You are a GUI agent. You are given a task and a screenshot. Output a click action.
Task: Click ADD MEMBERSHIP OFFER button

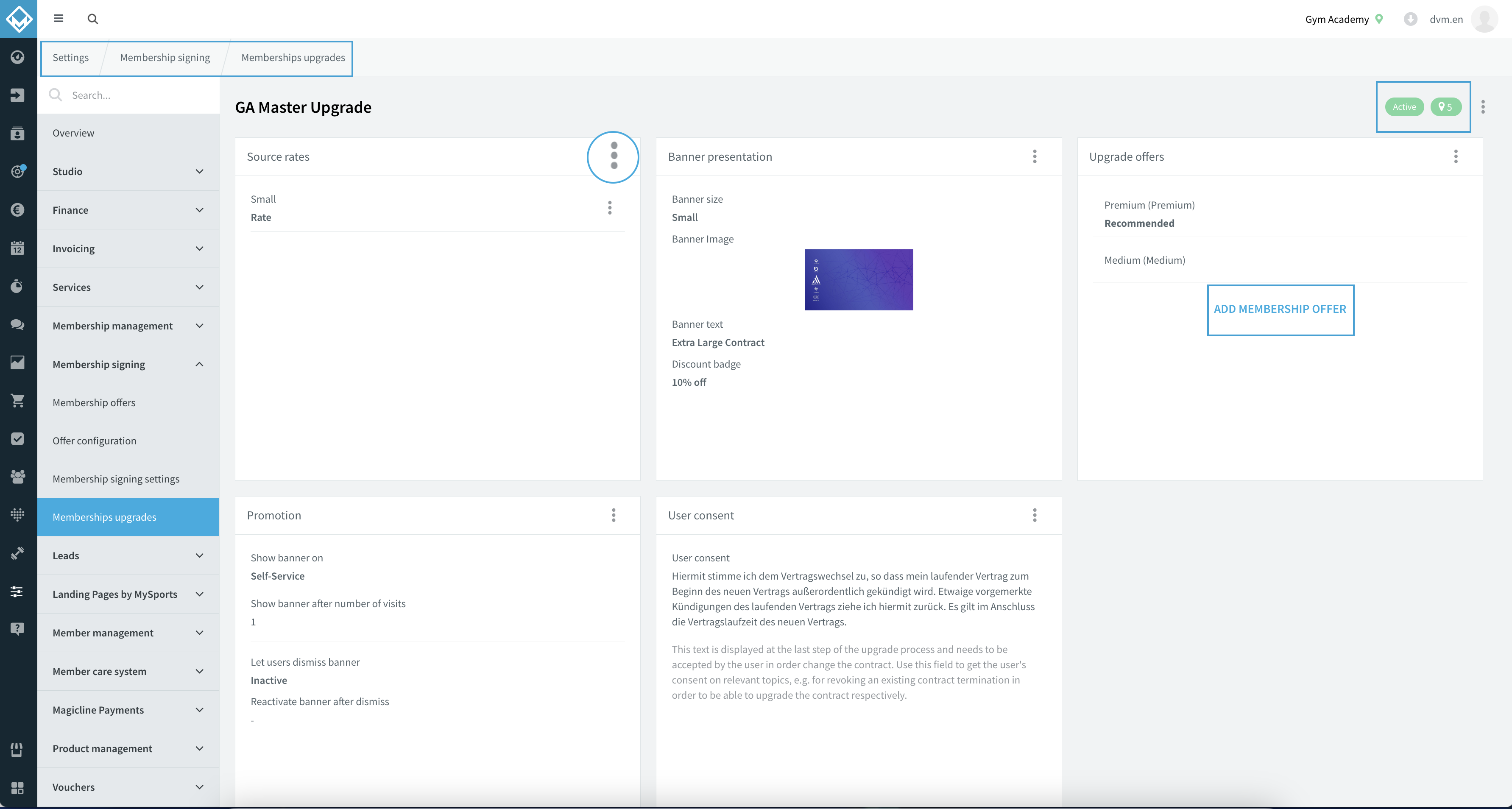point(1280,309)
